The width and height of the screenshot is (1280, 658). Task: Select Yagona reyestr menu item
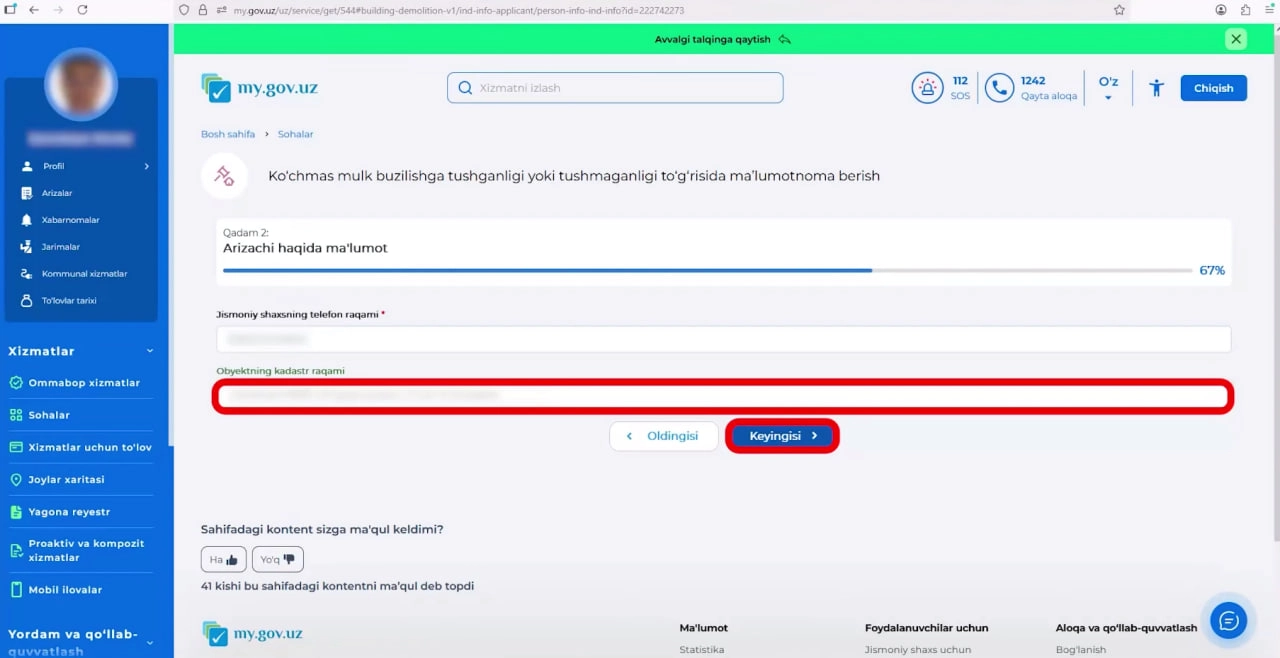coord(69,512)
